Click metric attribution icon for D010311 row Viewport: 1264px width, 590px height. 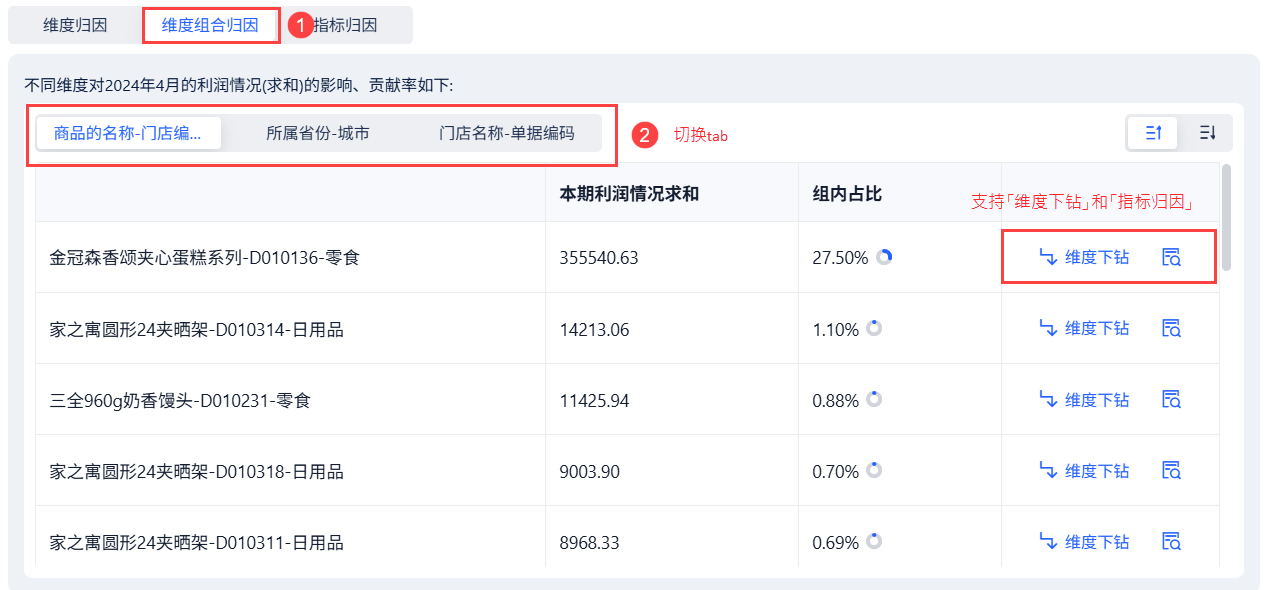[x=1171, y=541]
